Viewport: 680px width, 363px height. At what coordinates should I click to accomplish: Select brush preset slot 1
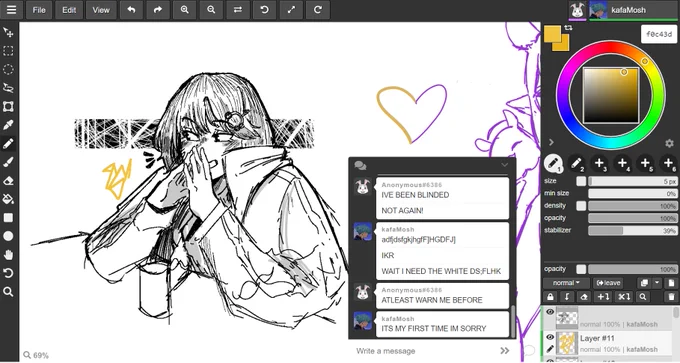553,164
